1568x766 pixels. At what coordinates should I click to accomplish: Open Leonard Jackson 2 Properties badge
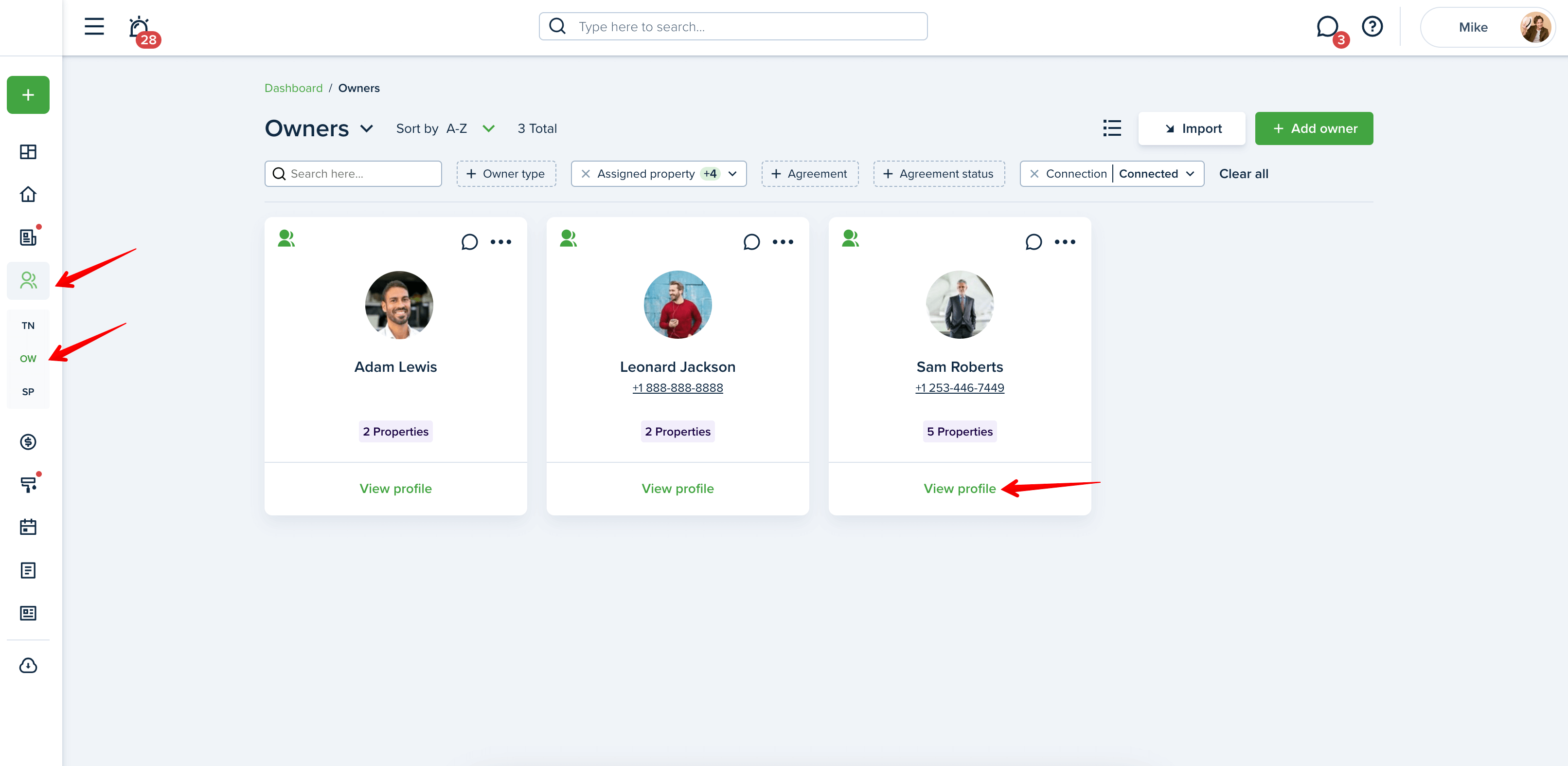[677, 431]
